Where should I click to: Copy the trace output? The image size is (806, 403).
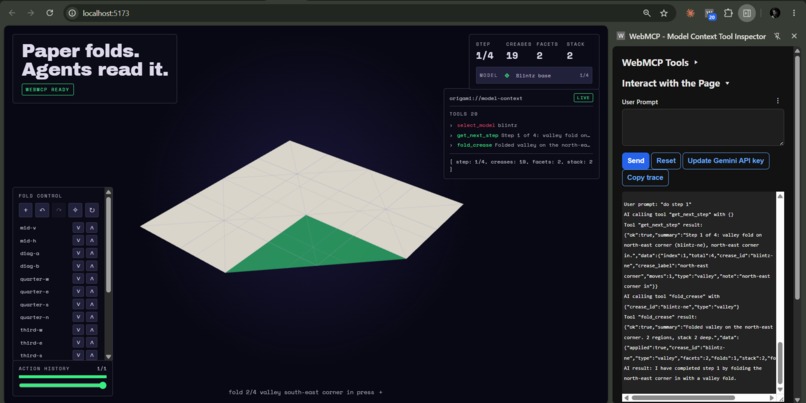pos(645,178)
